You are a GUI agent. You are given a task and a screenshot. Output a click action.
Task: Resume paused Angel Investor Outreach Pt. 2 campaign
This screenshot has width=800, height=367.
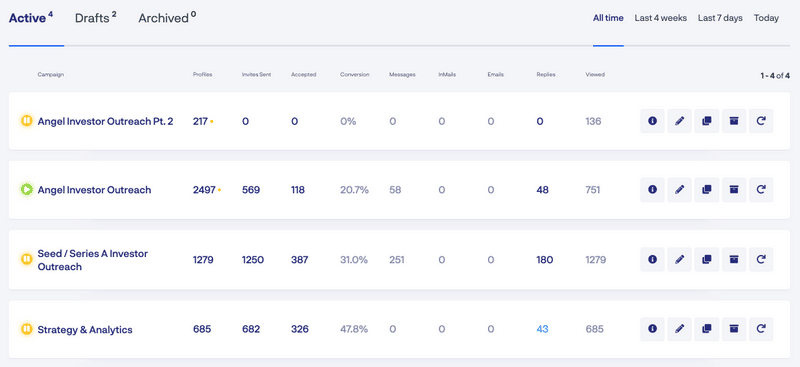tap(27, 121)
